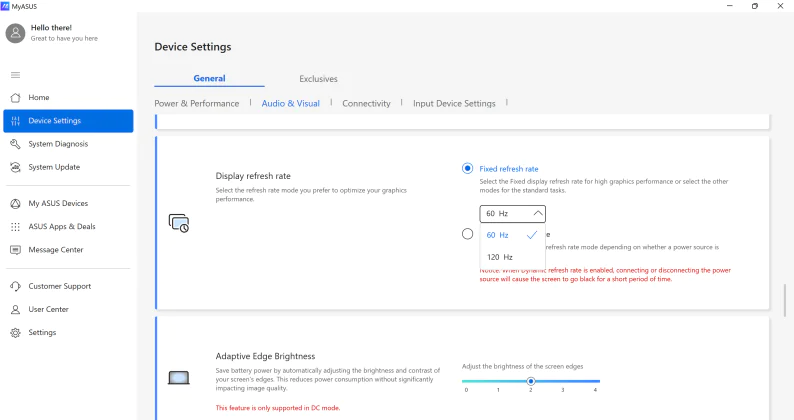Click the Customer Support headset icon
The image size is (794, 420).
click(16, 286)
